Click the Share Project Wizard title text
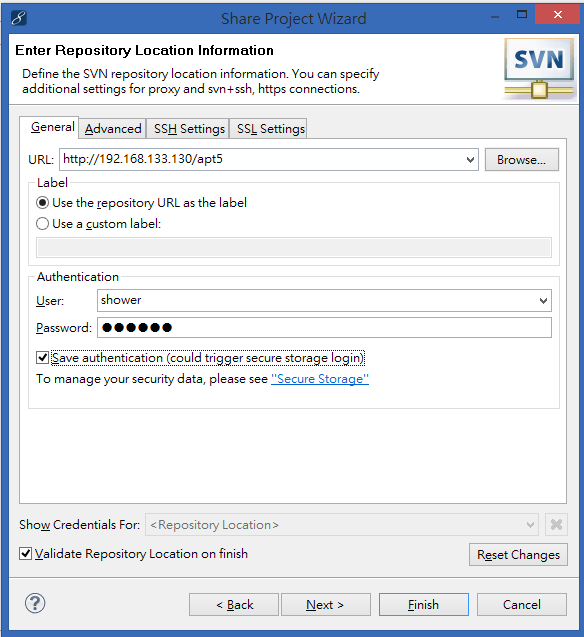This screenshot has height=637, width=584. pos(294,19)
